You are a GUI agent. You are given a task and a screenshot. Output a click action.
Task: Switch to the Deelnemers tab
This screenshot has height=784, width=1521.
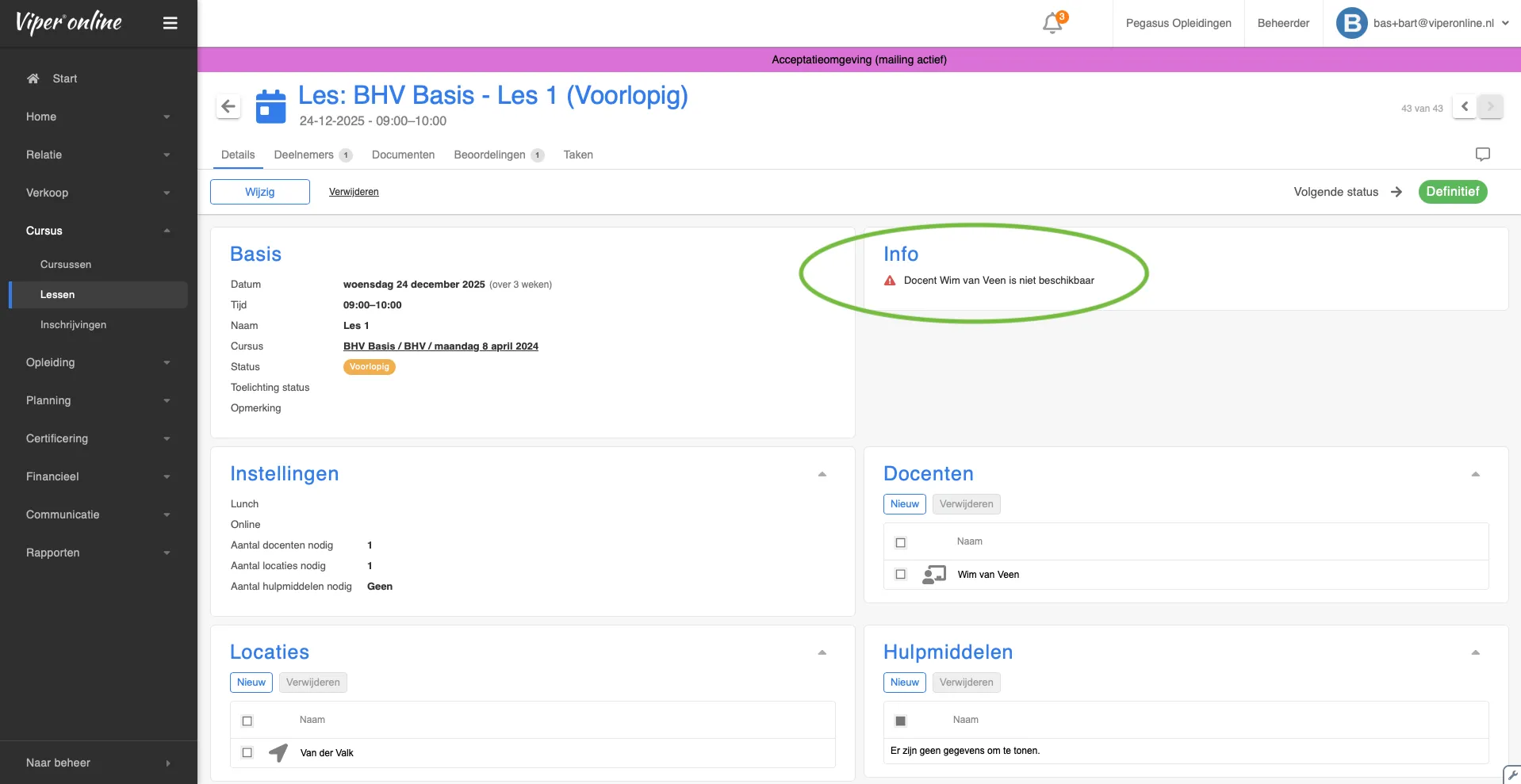304,155
